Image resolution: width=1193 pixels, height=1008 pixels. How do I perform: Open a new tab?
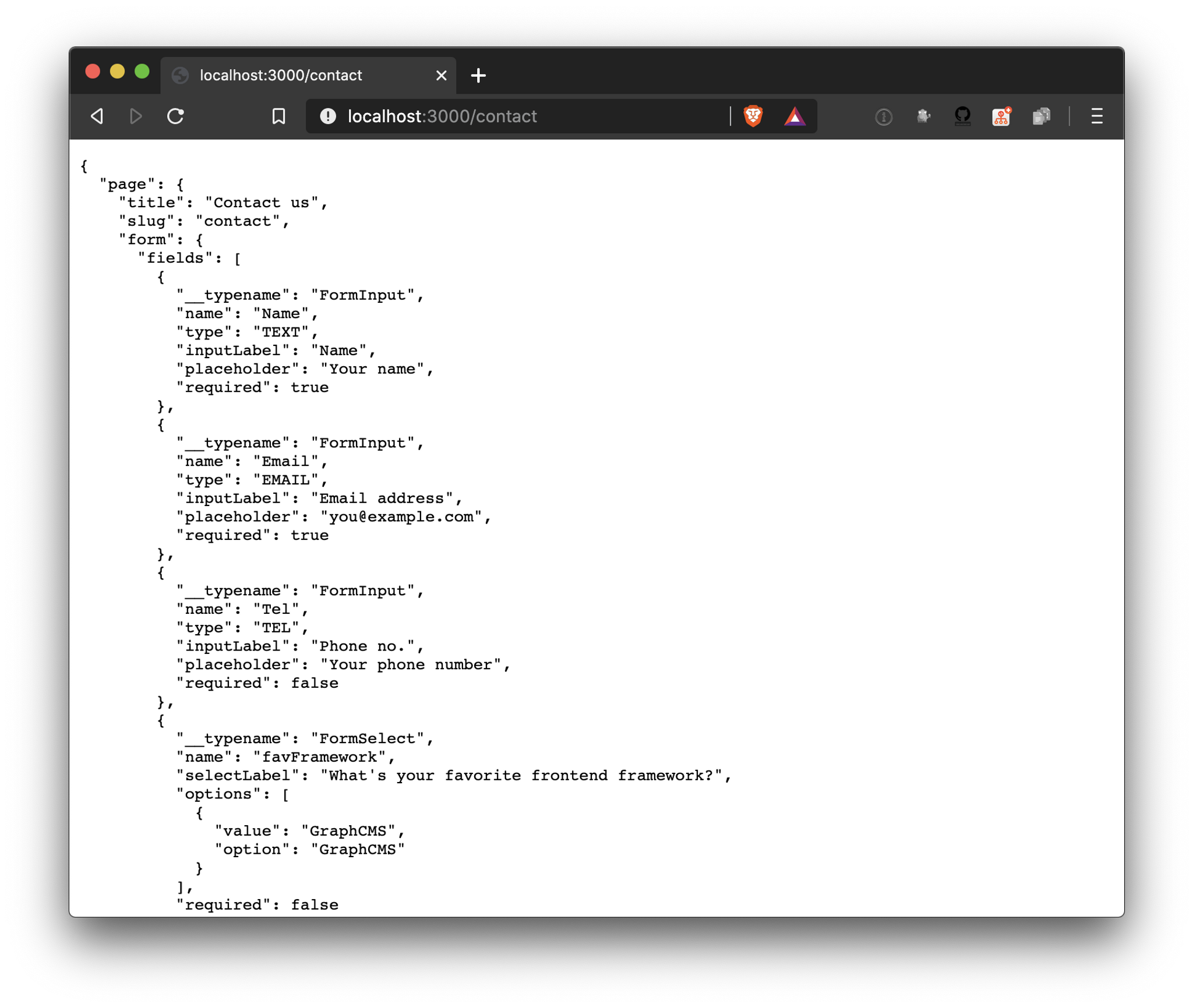479,75
